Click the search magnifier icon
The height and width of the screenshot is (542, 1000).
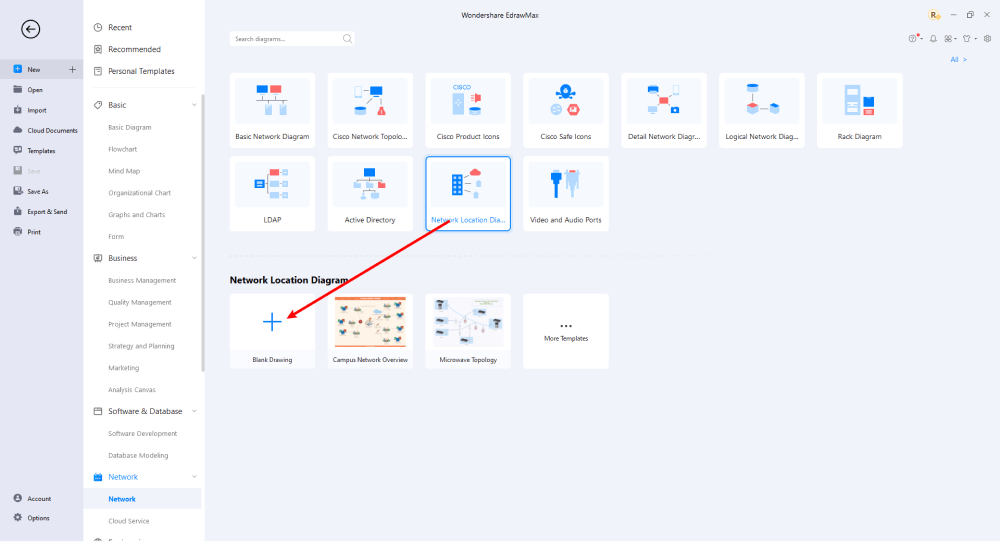pyautogui.click(x=347, y=39)
